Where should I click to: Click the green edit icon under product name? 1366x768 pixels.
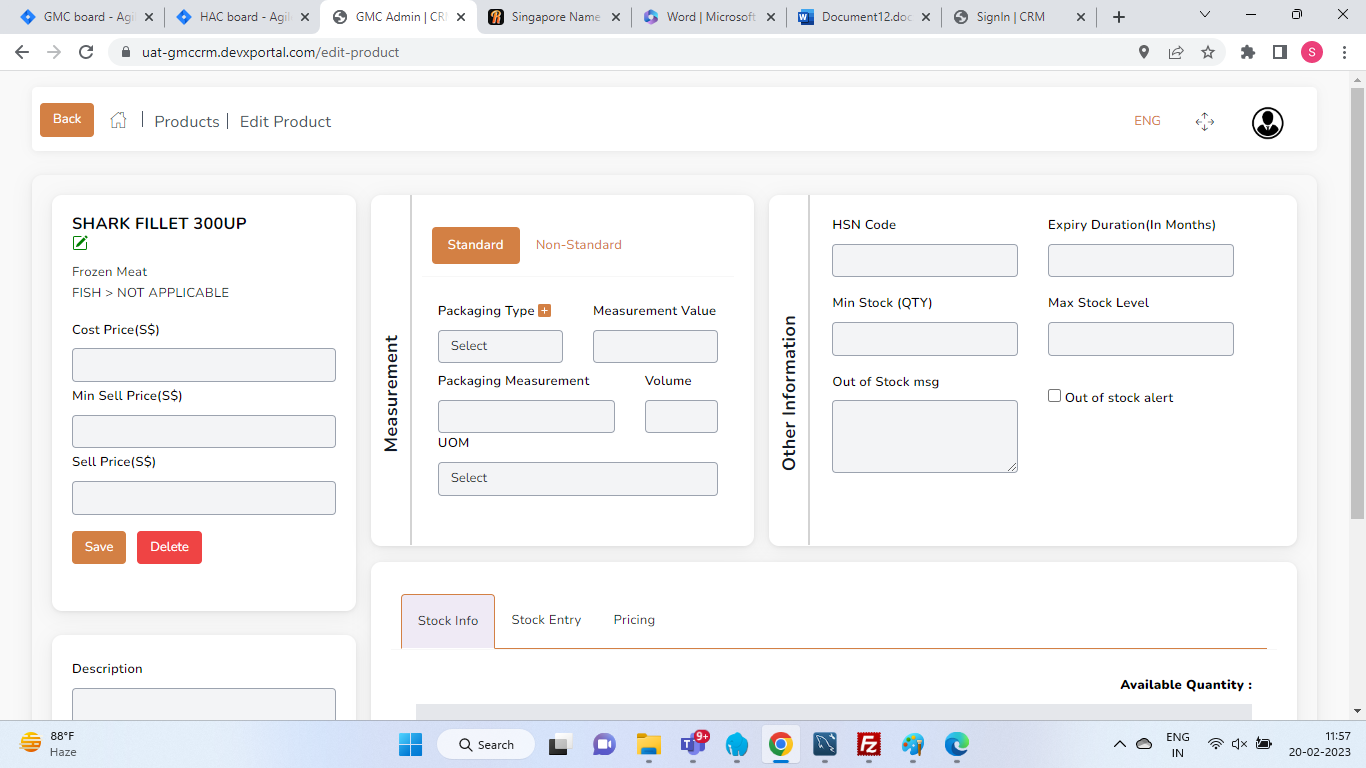click(80, 243)
